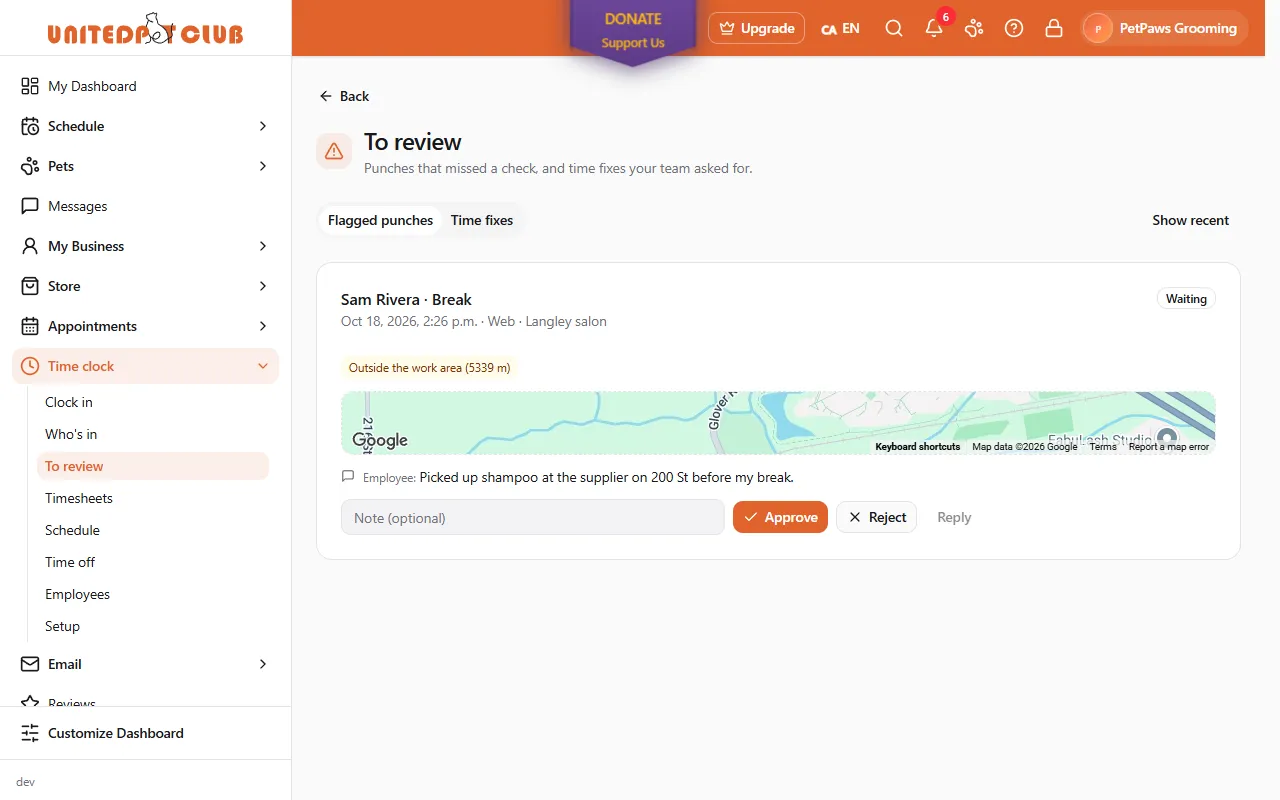This screenshot has width=1280, height=800.
Task: Expand the My Business menu chevron
Action: [263, 246]
